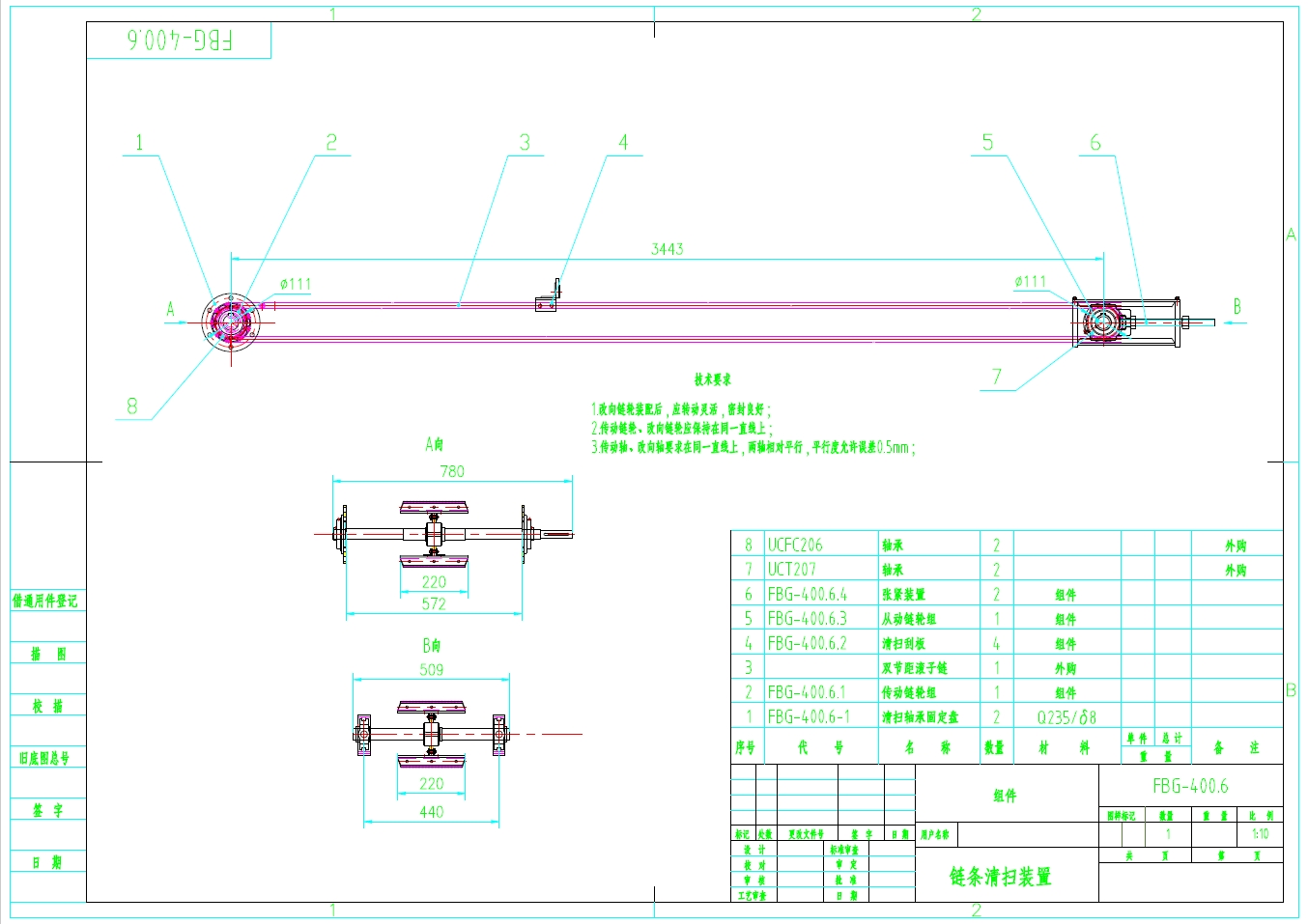This screenshot has height=924, width=1308.
Task: Select the mirrored FBG-400.6 number at top-left
Action: tap(180, 40)
